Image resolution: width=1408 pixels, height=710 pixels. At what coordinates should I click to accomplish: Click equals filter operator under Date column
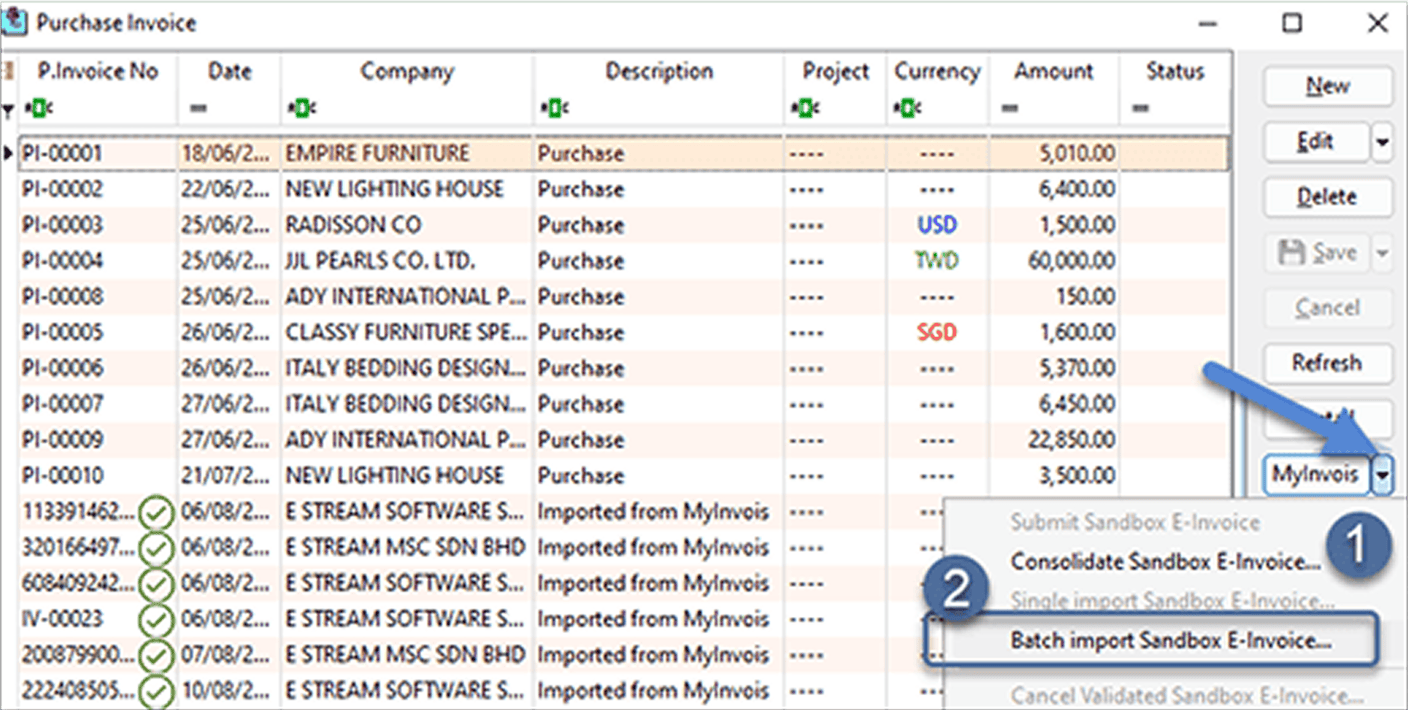[x=197, y=108]
